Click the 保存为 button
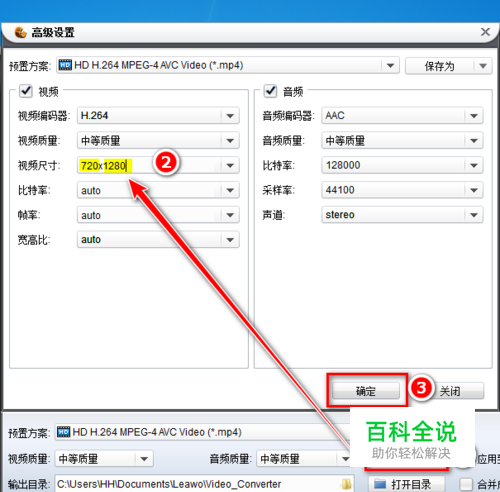This screenshot has width=500, height=492. click(x=439, y=66)
